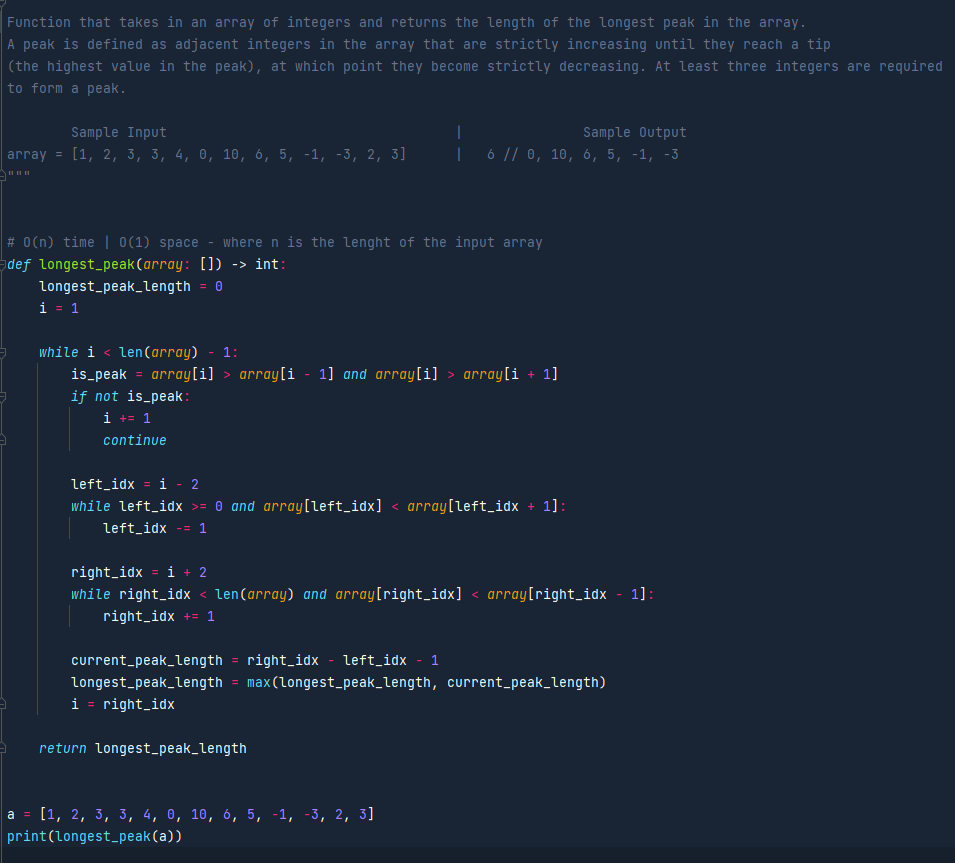Image resolution: width=955 pixels, height=863 pixels.
Task: Click 'array = [1, 2, 3, 3, 4...' sample input line
Action: click(x=206, y=154)
